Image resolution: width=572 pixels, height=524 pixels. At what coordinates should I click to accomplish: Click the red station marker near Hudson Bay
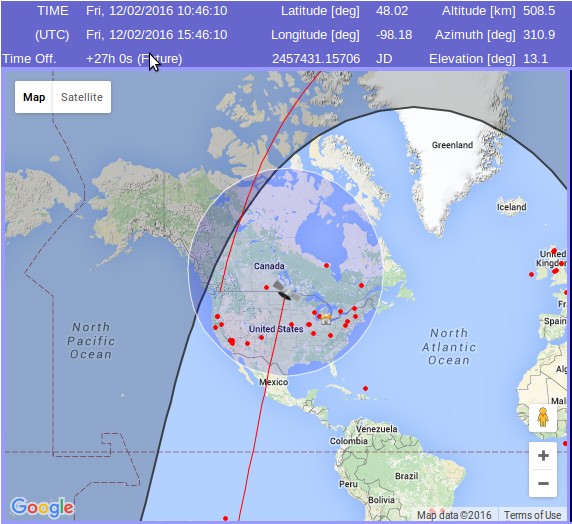pos(326,265)
